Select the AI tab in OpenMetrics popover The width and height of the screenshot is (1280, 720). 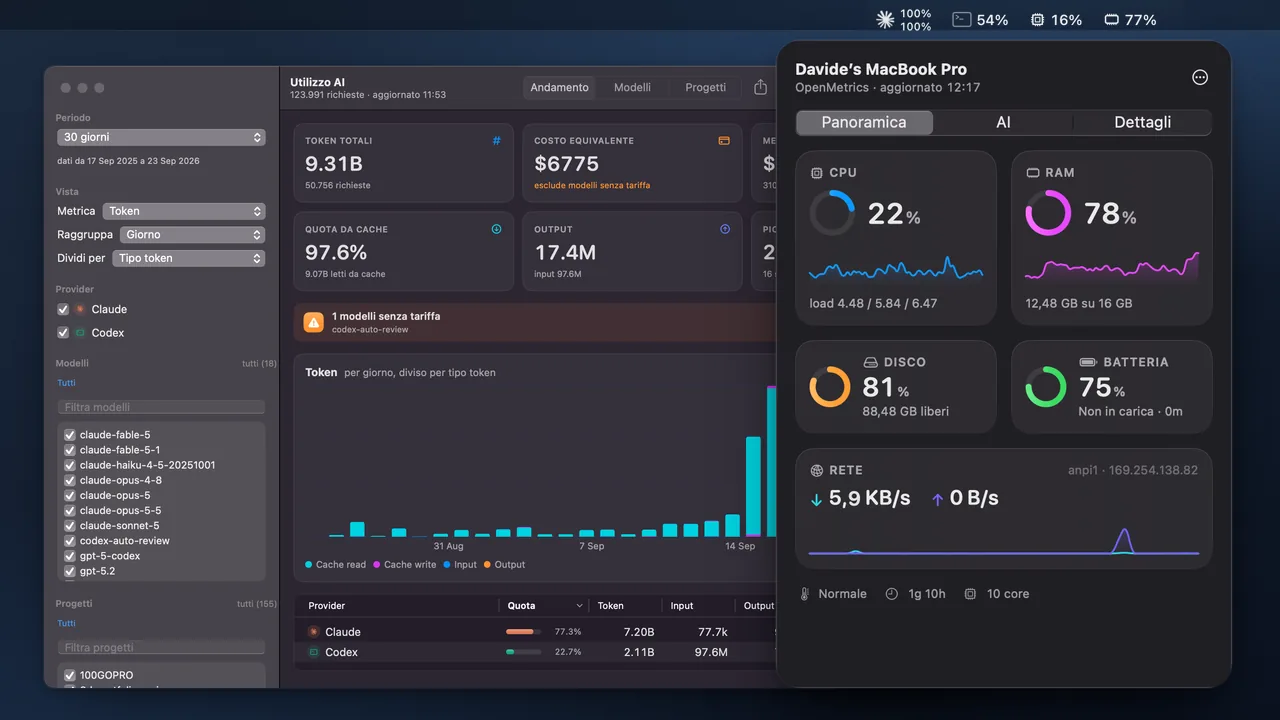(x=1003, y=122)
